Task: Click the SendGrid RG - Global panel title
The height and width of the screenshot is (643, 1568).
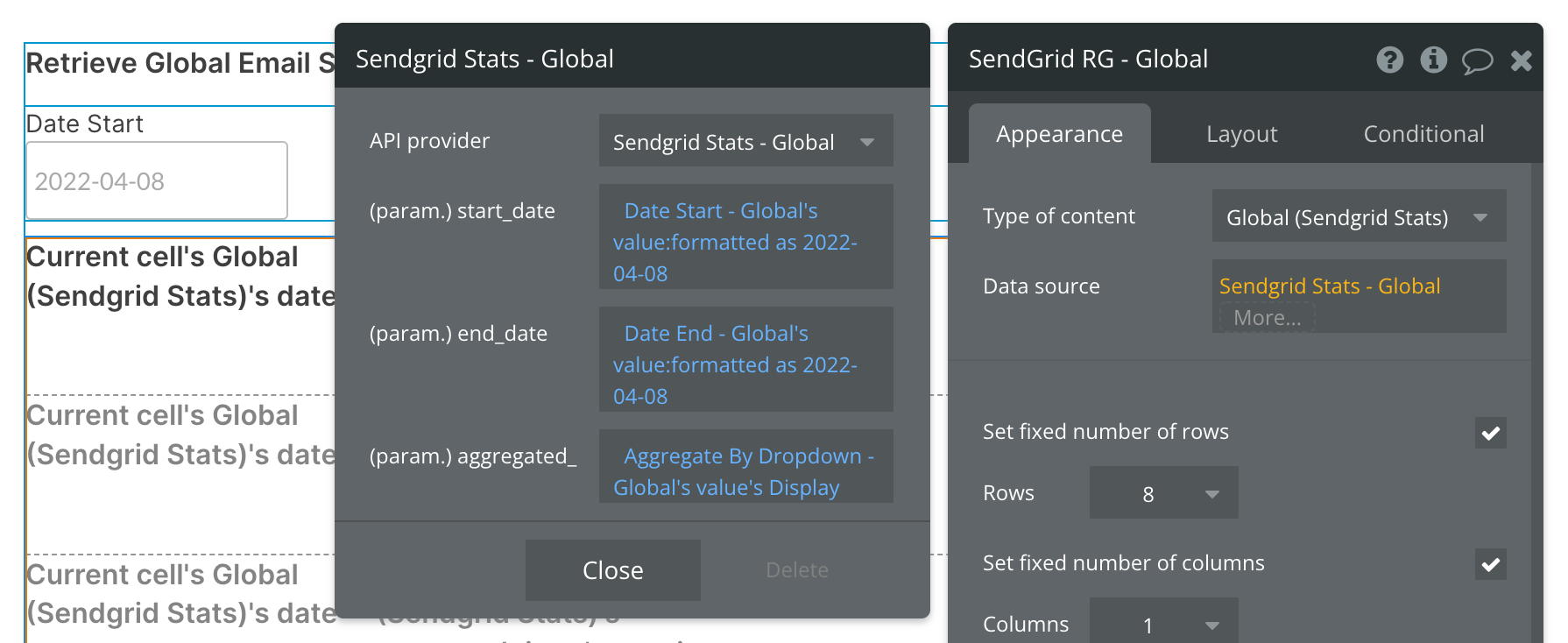Action: pyautogui.click(x=1088, y=59)
